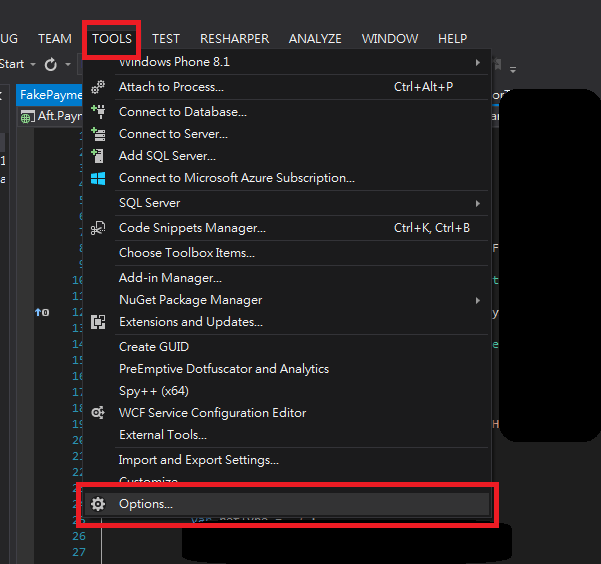The height and width of the screenshot is (564, 601).
Task: Open the Start button dropdown arrow
Action: click(32, 64)
